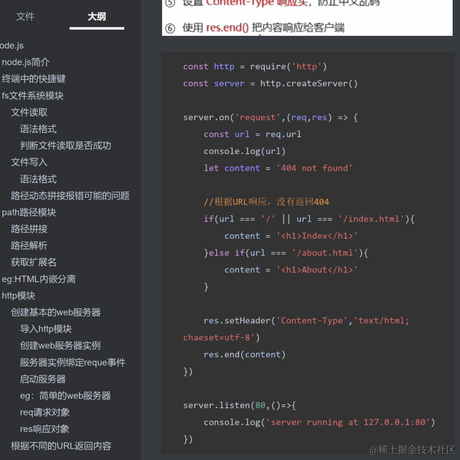Select 语法格式 under 文件读取
The width and height of the screenshot is (460, 460).
coord(38,129)
